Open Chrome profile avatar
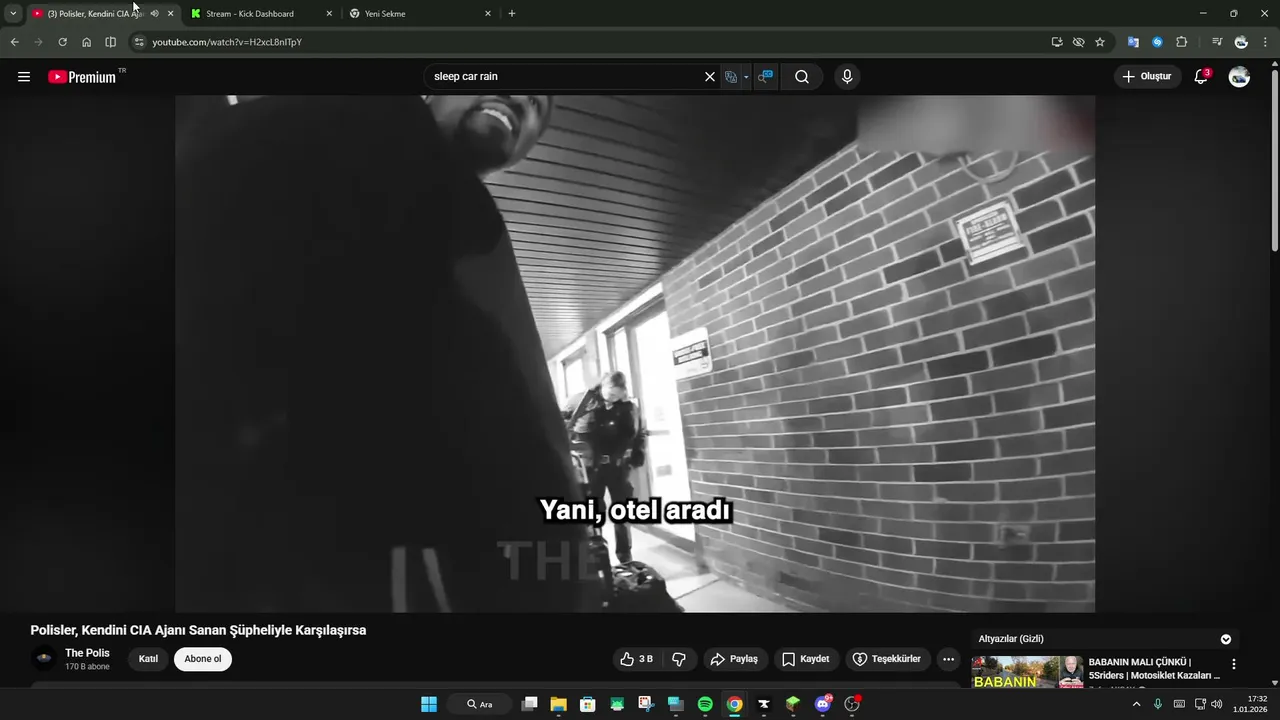1280x720 pixels. (1241, 42)
